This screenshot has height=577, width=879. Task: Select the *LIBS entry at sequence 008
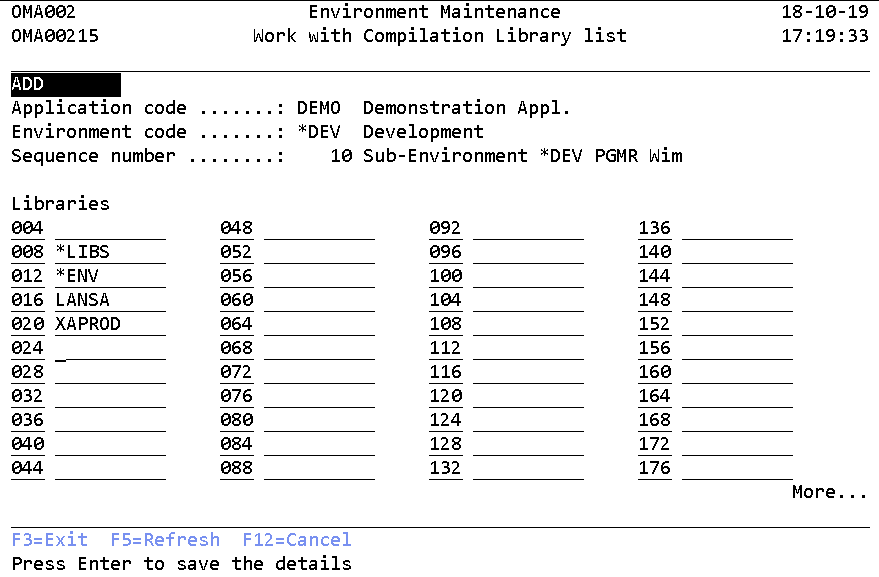[110, 253]
